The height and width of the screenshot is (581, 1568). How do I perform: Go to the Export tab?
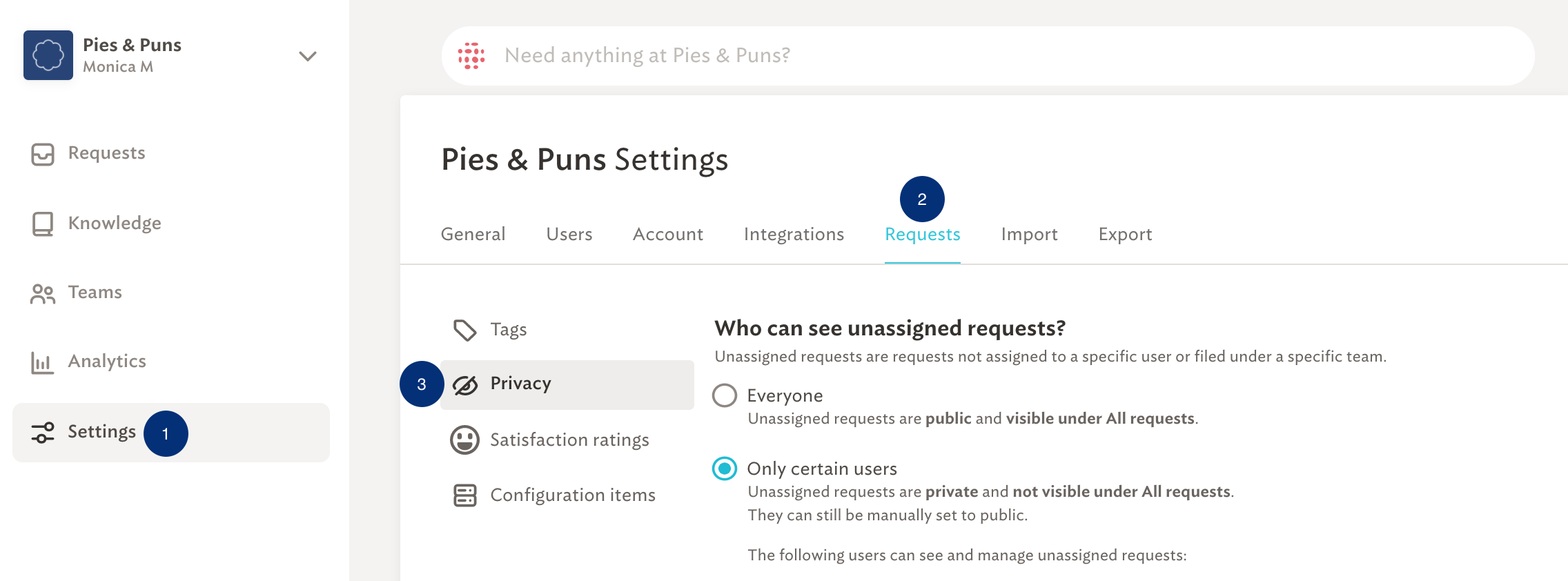click(x=1126, y=235)
